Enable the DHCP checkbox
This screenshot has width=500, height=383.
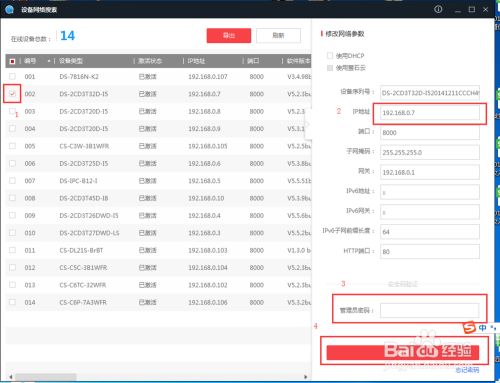coord(330,55)
